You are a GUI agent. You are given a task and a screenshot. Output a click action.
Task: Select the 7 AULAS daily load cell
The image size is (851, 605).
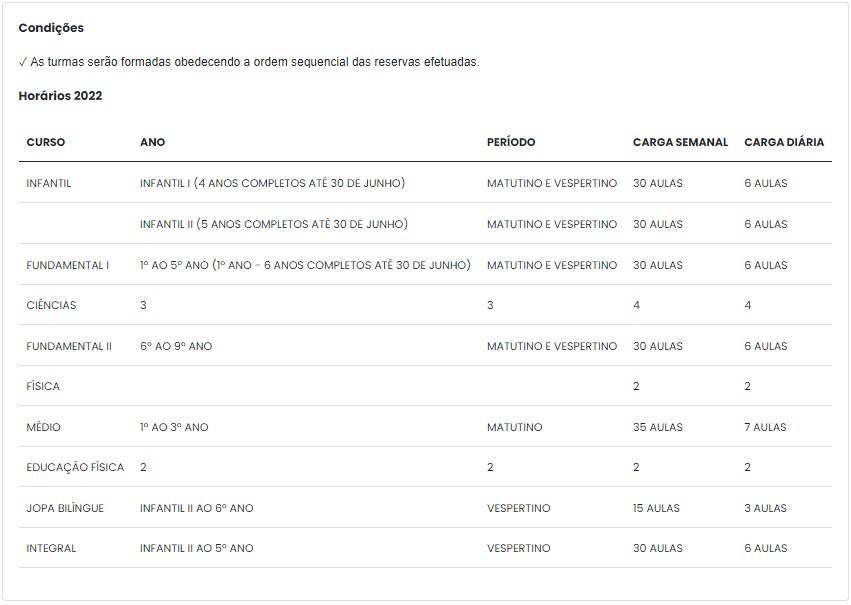(x=765, y=427)
